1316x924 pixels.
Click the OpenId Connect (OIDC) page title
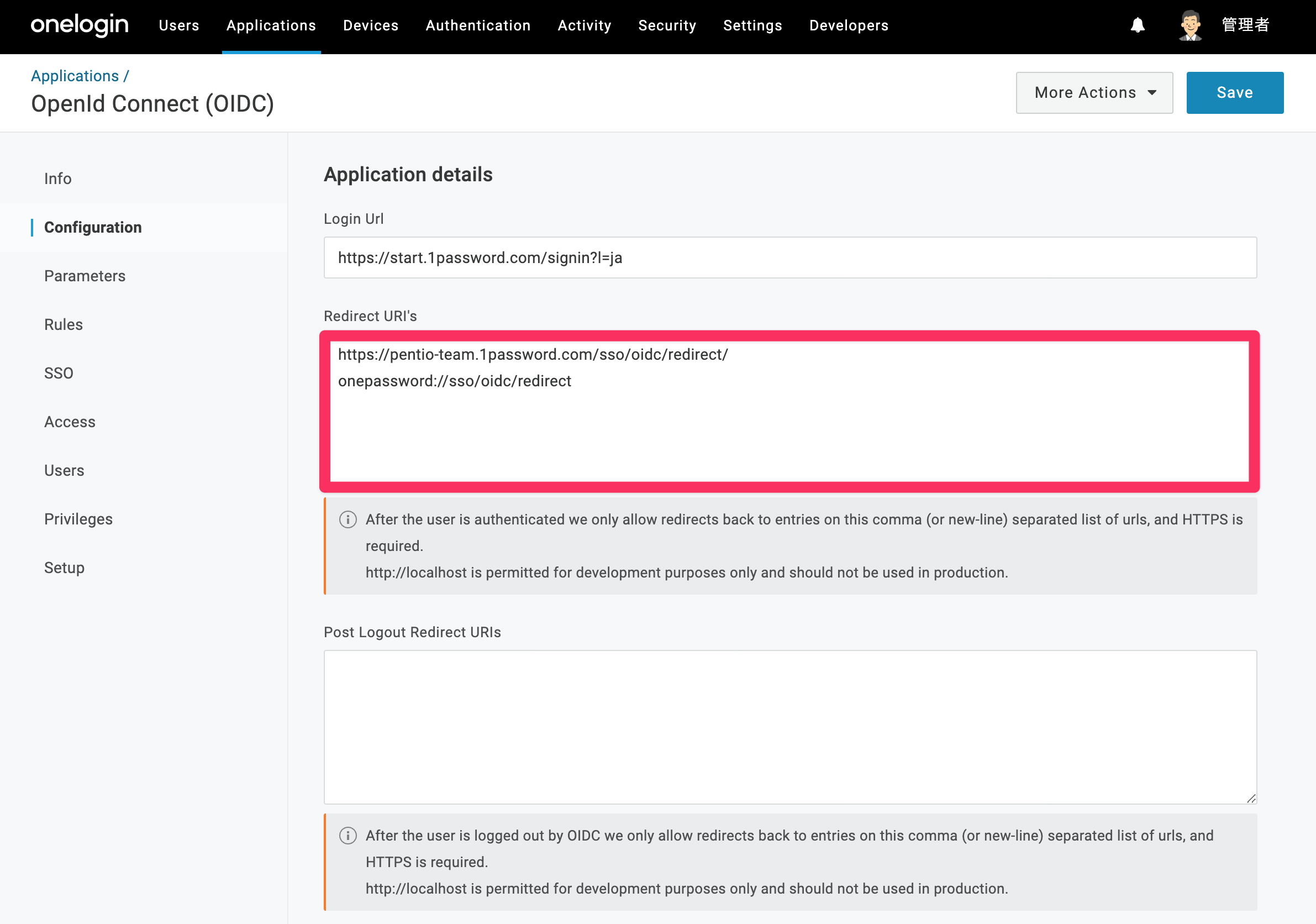pos(152,104)
